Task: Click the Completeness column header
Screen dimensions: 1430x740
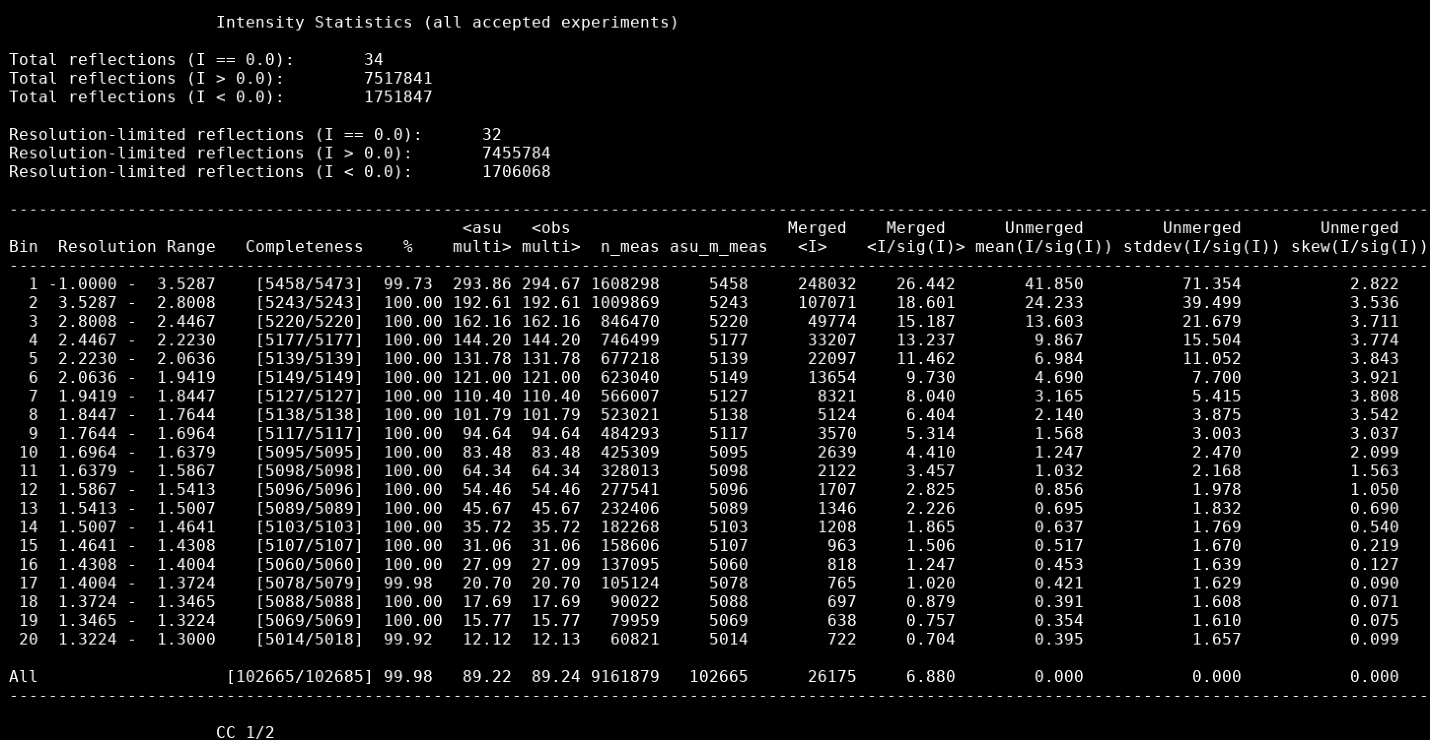Action: (x=305, y=246)
